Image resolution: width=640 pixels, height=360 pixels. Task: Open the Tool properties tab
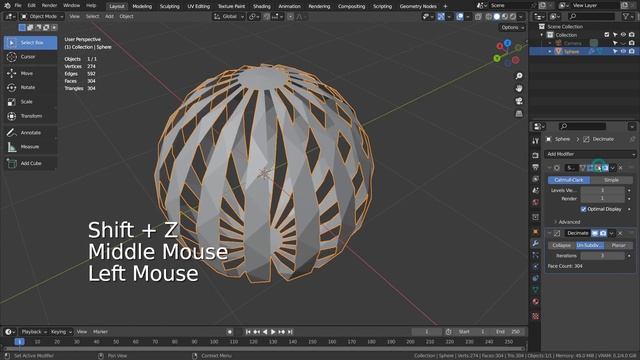536,141
